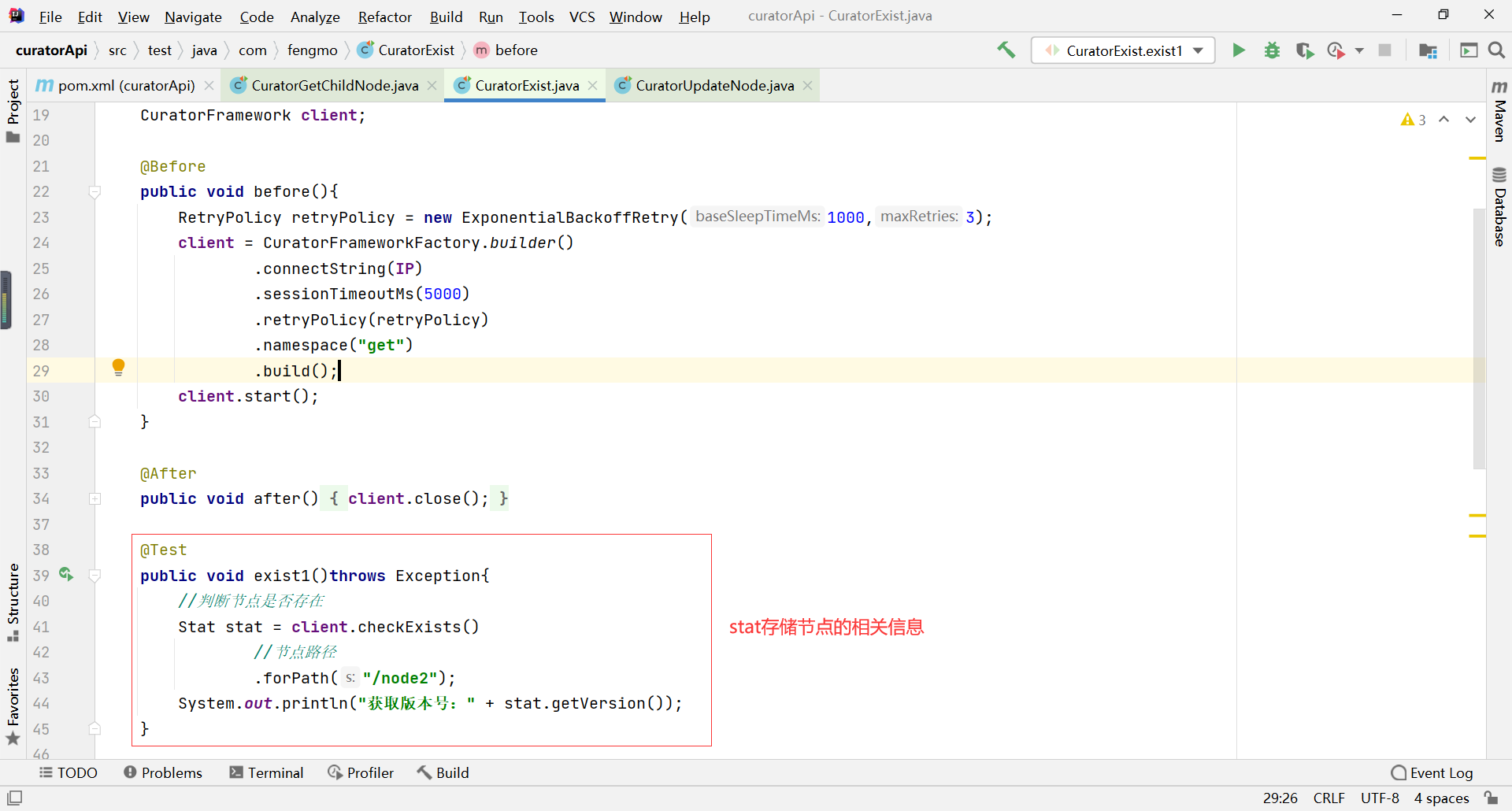Close the CuratorUpdateNode.java tab
This screenshot has width=1512, height=811.
[807, 85]
